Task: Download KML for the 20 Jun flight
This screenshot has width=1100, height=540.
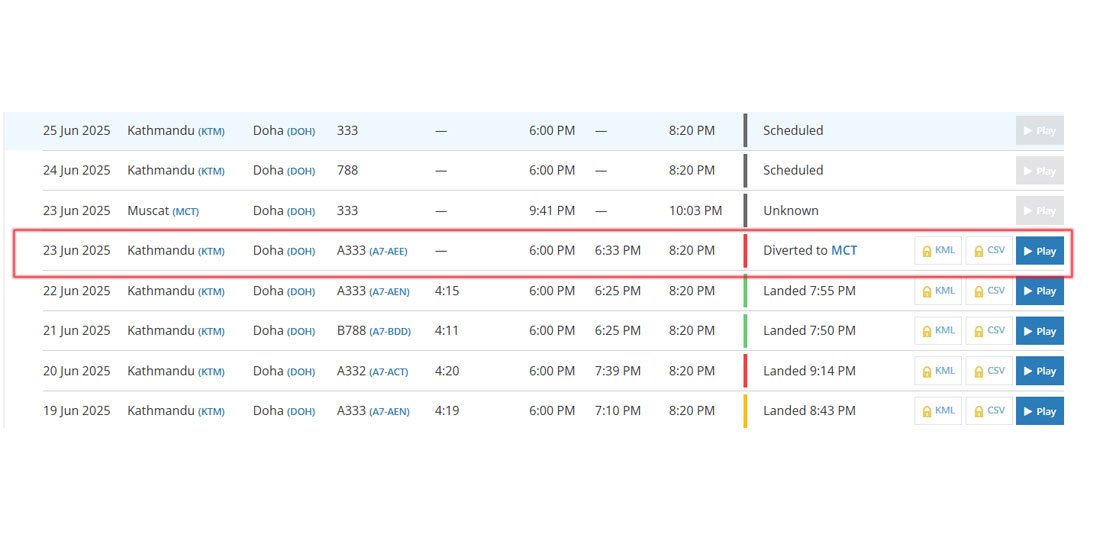Action: click(x=938, y=370)
